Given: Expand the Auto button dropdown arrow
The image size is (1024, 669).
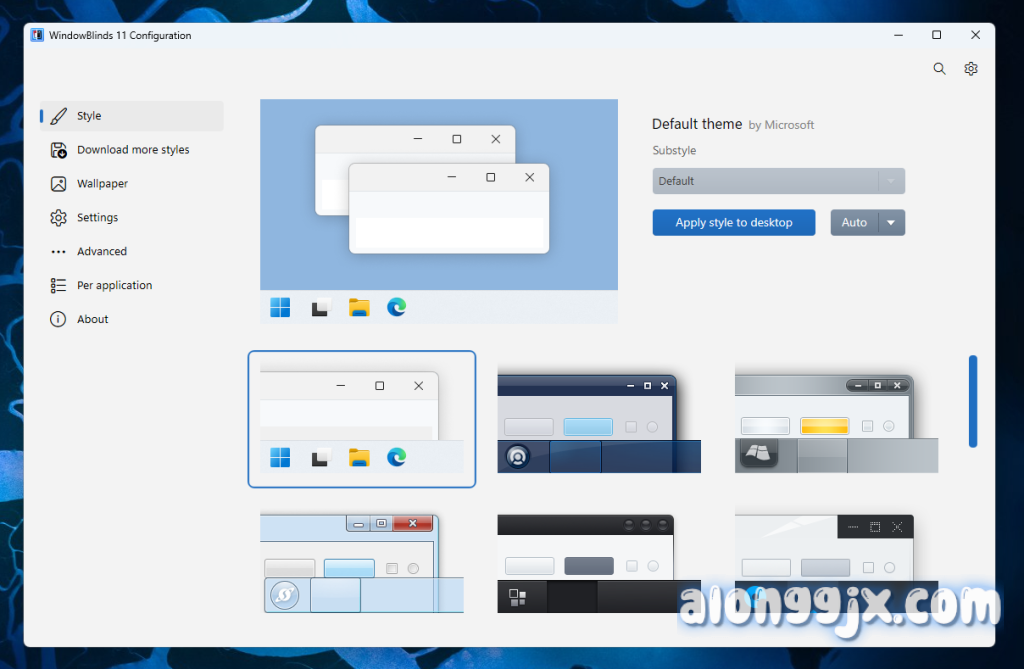Looking at the screenshot, I should point(892,223).
